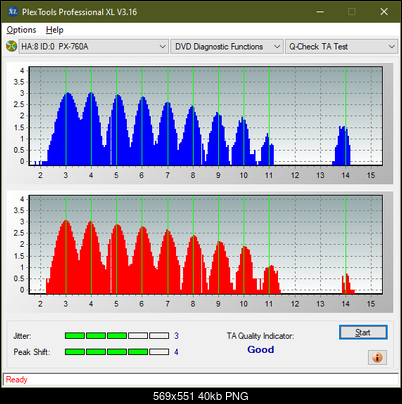This screenshot has width=402, height=404.
Task: Open the orange info button
Action: pyautogui.click(x=377, y=358)
